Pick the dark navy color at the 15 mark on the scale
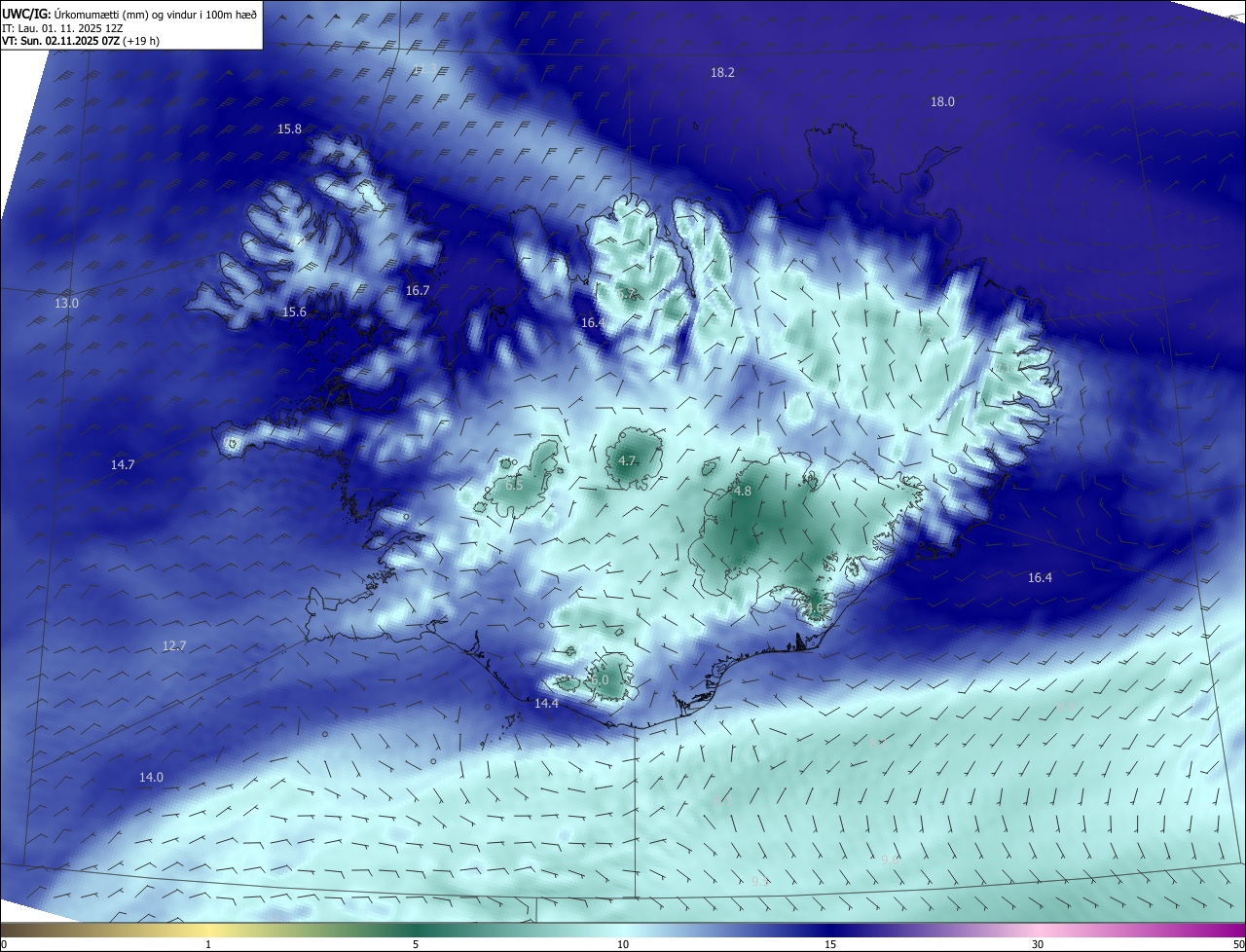Screen dimensions: 1246x952 pyautogui.click(x=830, y=931)
